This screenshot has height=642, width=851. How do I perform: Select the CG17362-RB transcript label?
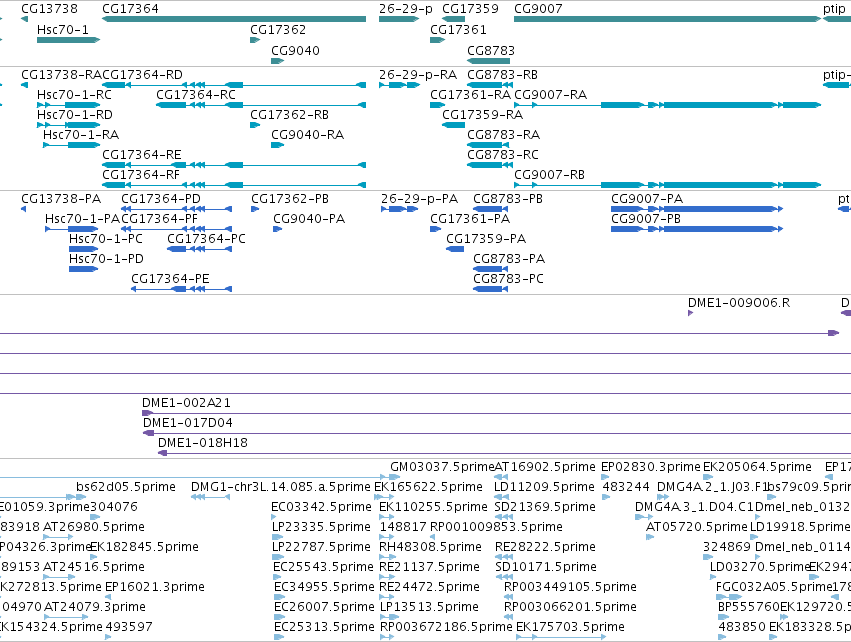(x=289, y=115)
